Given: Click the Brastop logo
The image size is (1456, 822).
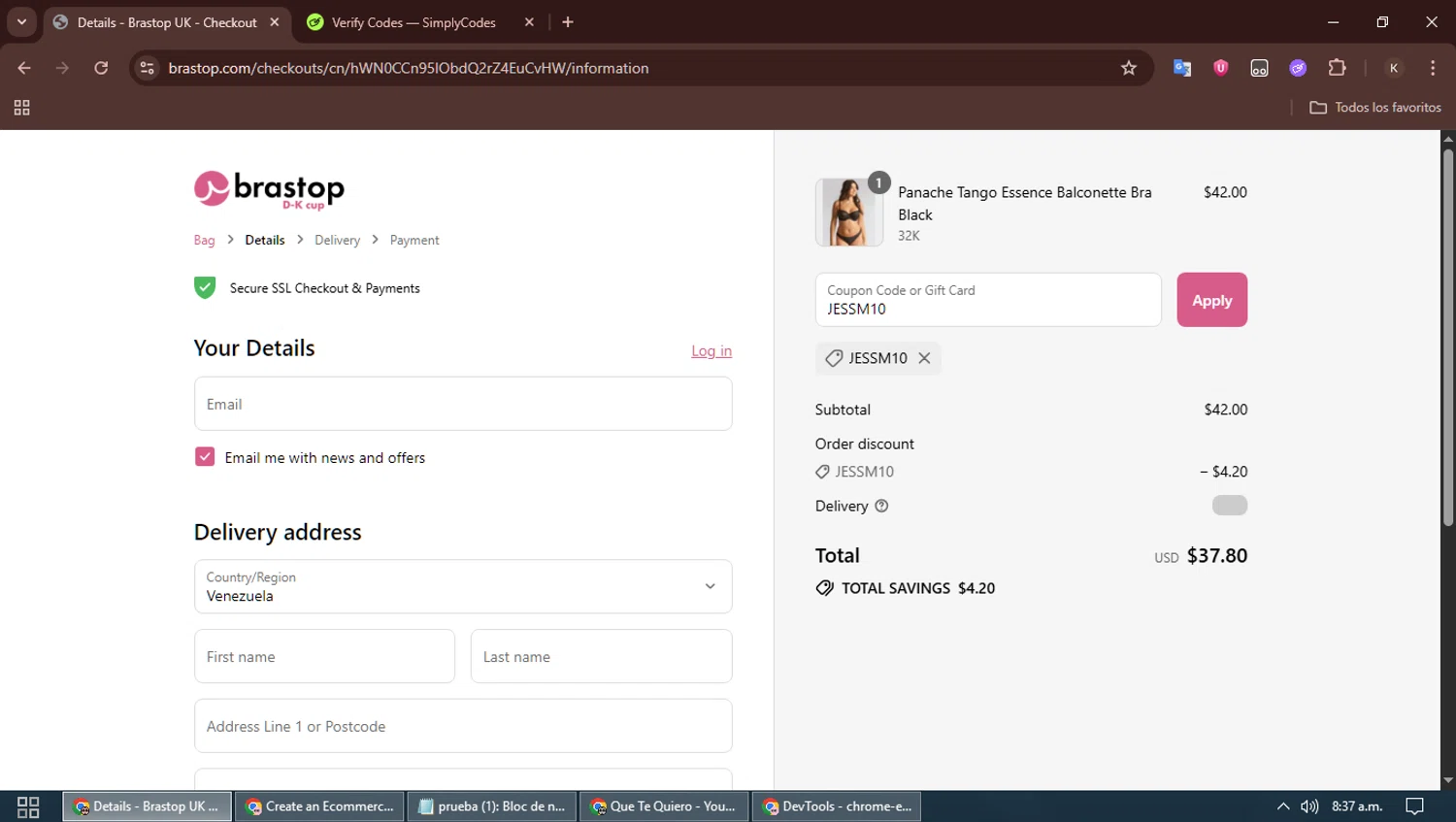Looking at the screenshot, I should 269,190.
